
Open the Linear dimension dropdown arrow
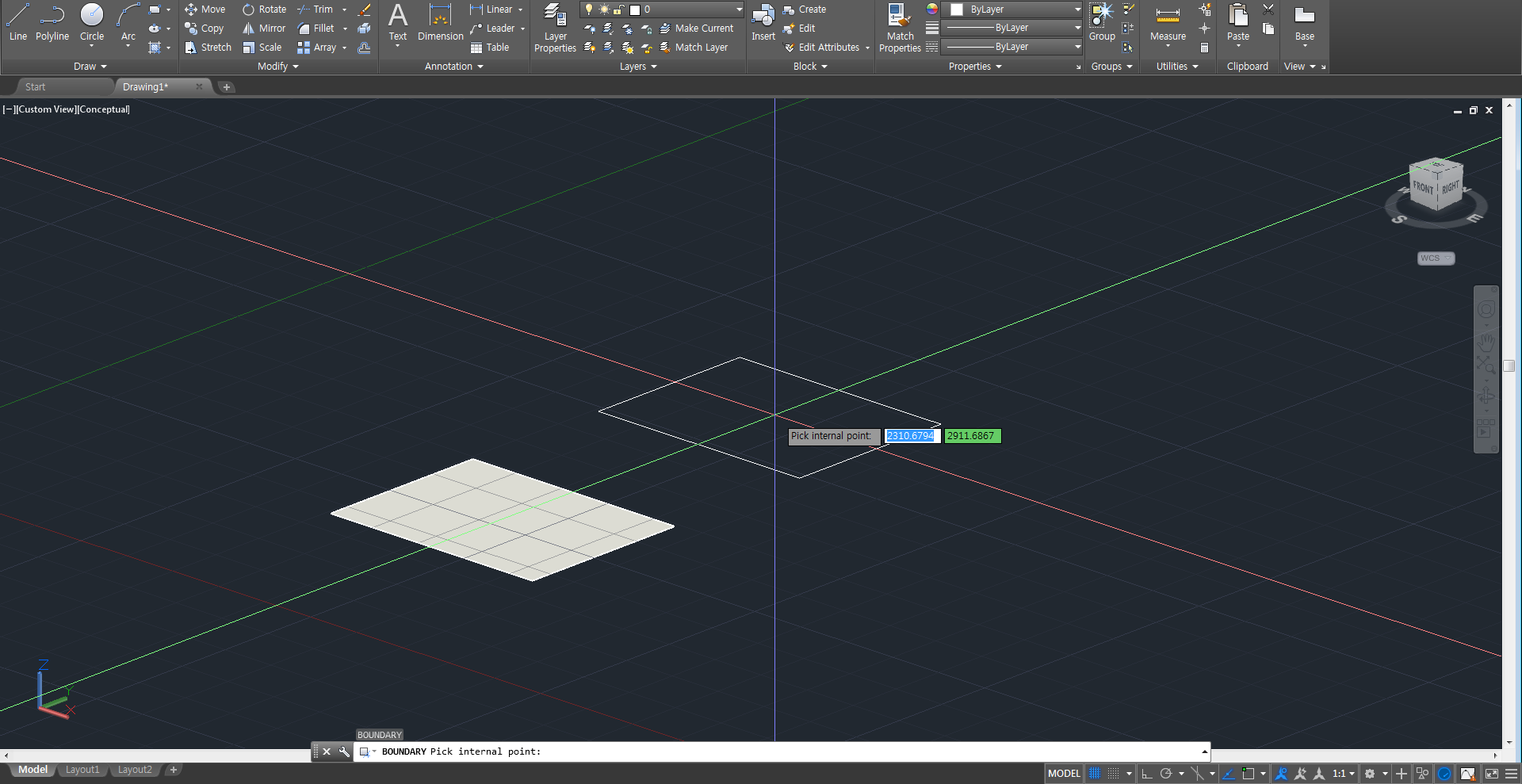coord(521,10)
